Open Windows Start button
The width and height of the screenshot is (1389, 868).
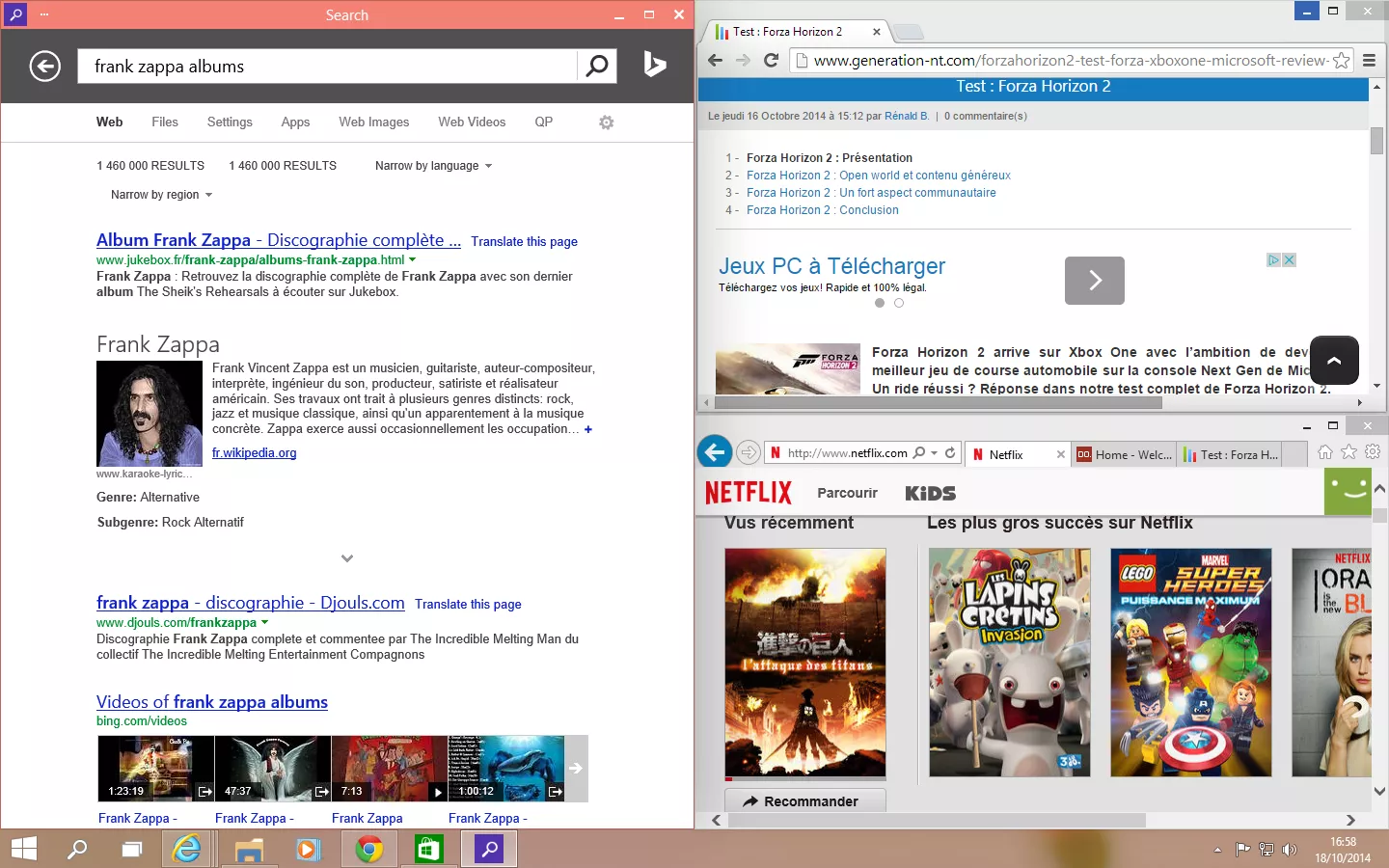pyautogui.click(x=24, y=849)
